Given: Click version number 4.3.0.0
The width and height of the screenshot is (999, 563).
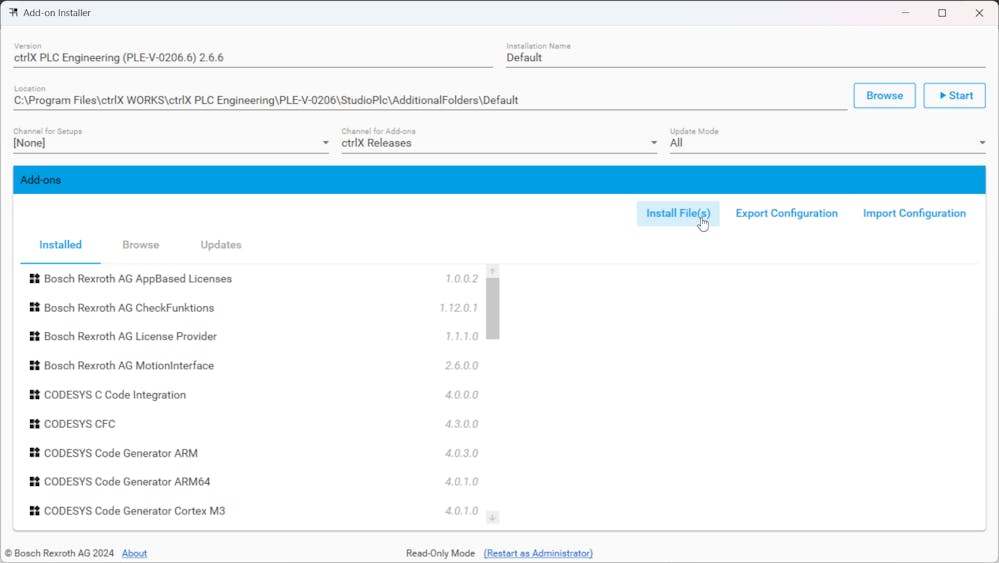Looking at the screenshot, I should pyautogui.click(x=462, y=424).
